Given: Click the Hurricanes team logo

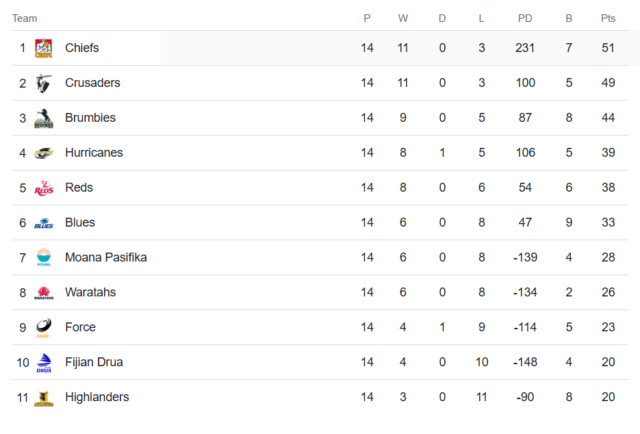Looking at the screenshot, I should click(44, 153).
